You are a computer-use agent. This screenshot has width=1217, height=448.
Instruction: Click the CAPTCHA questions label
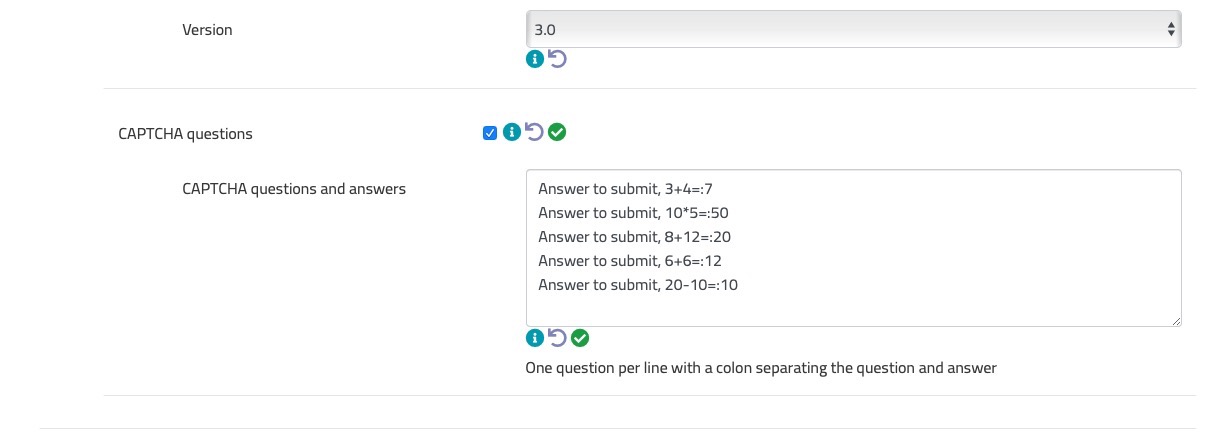coord(185,134)
